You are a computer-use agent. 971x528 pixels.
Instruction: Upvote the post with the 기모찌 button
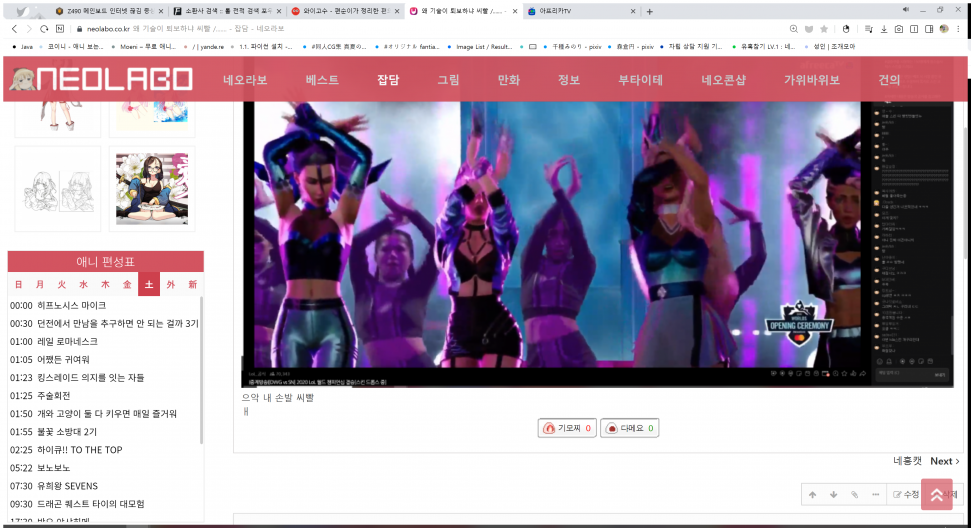point(567,428)
